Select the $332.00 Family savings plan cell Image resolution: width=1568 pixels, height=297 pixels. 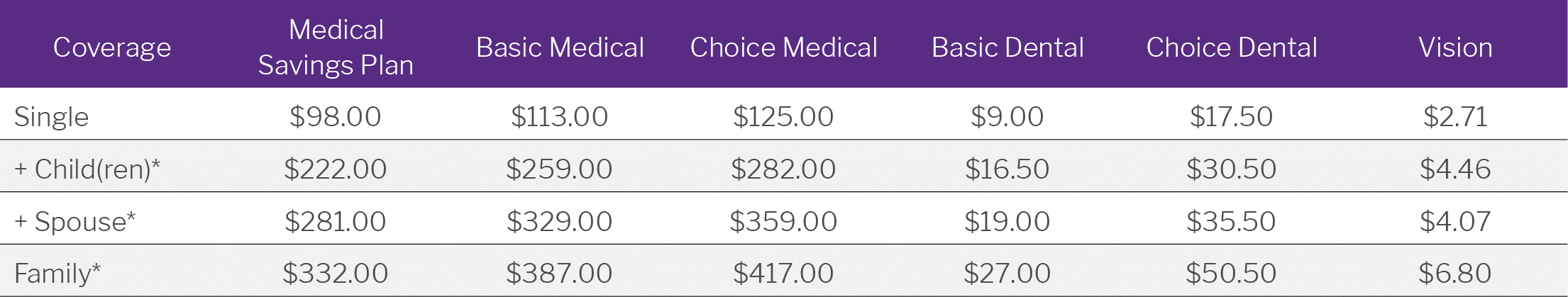tap(336, 274)
